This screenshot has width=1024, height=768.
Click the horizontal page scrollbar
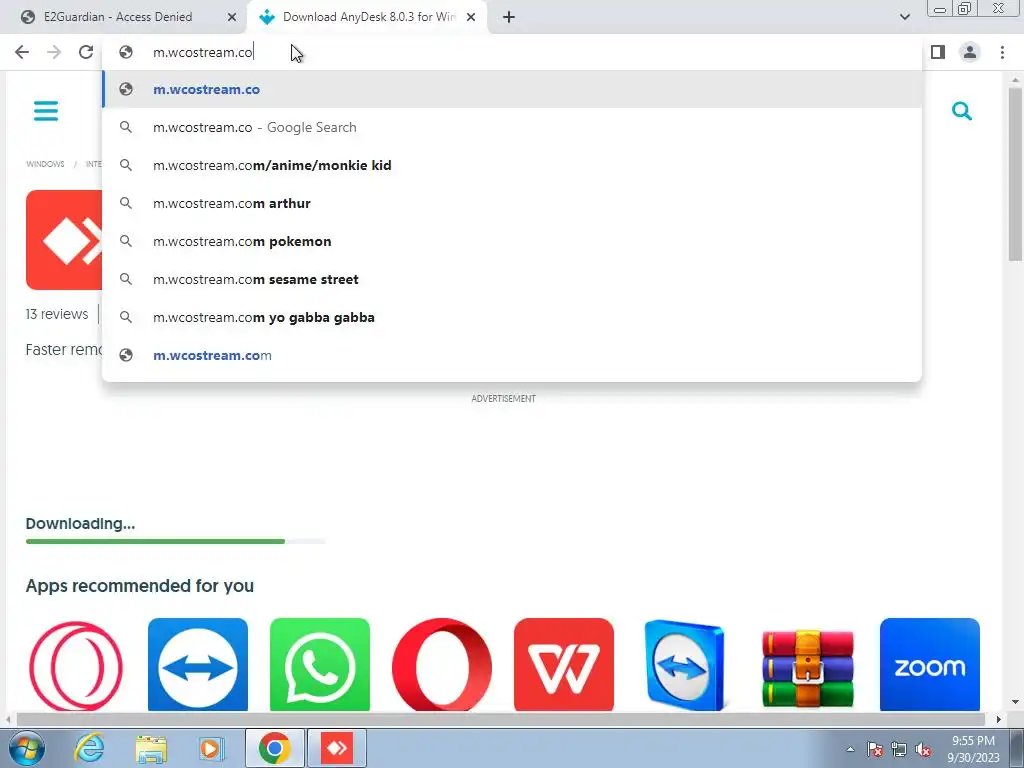[500, 720]
